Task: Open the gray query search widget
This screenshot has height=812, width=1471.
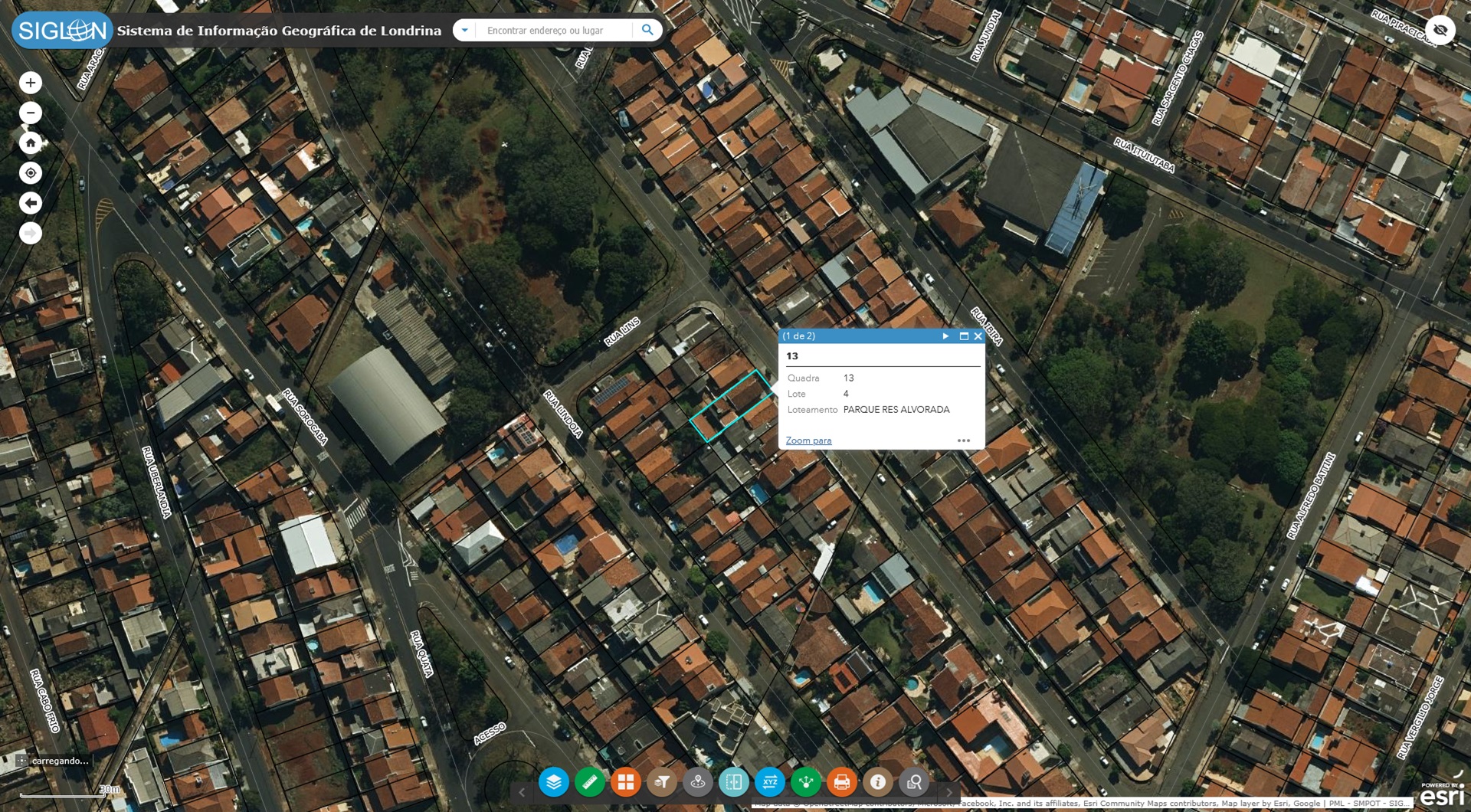Action: (x=914, y=782)
